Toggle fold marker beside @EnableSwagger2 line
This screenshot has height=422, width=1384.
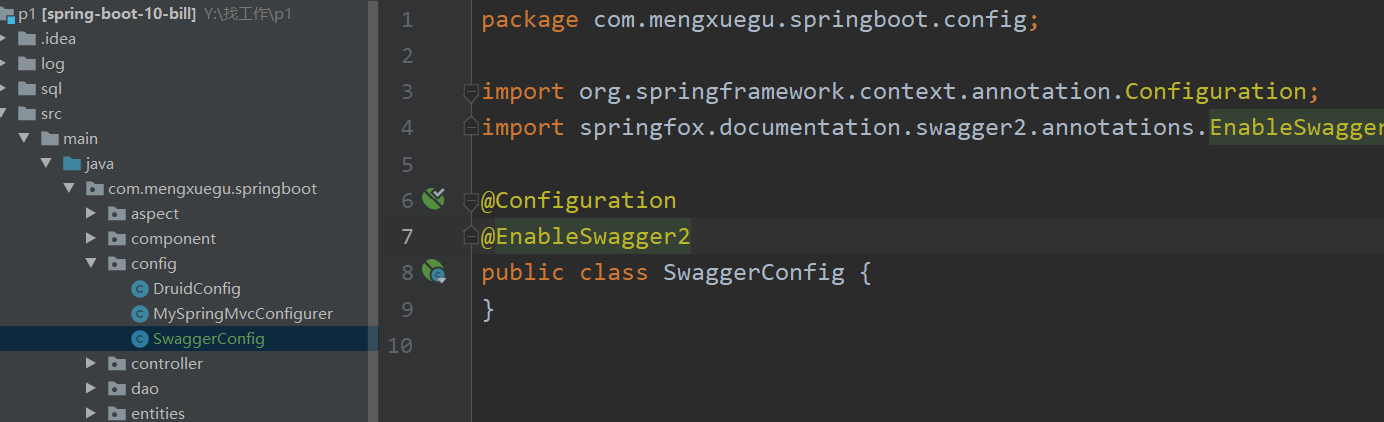(470, 237)
